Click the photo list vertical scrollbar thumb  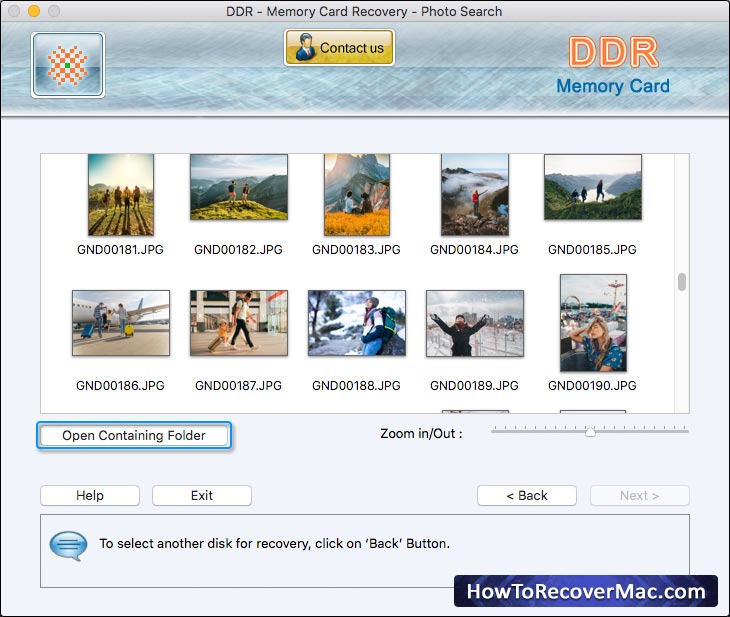[682, 282]
